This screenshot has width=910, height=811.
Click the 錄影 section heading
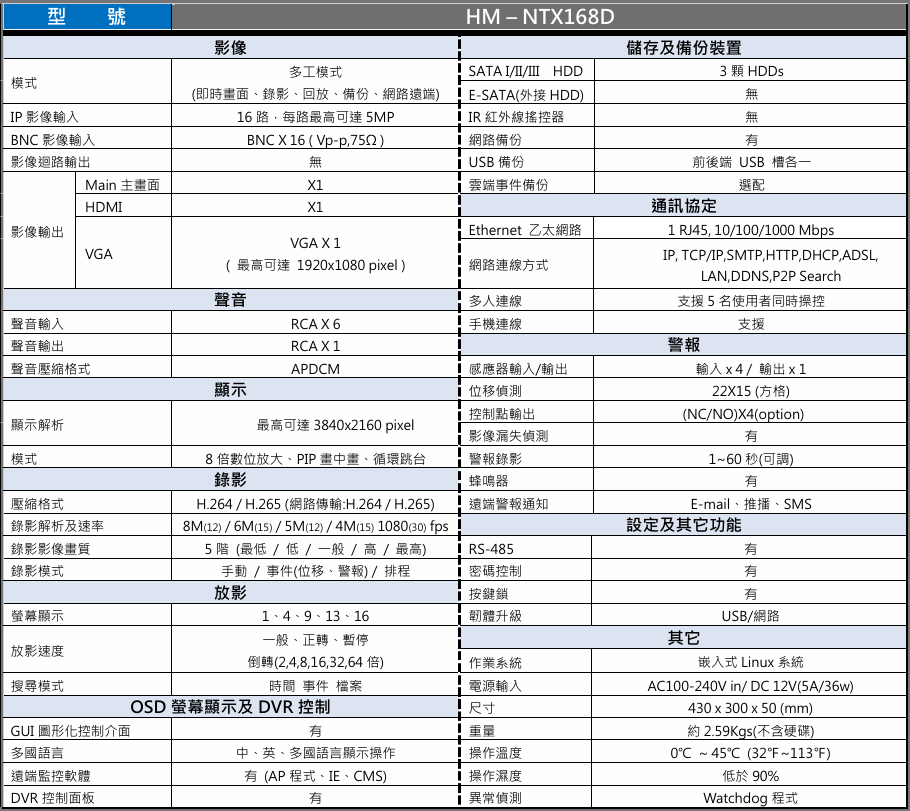click(x=230, y=480)
